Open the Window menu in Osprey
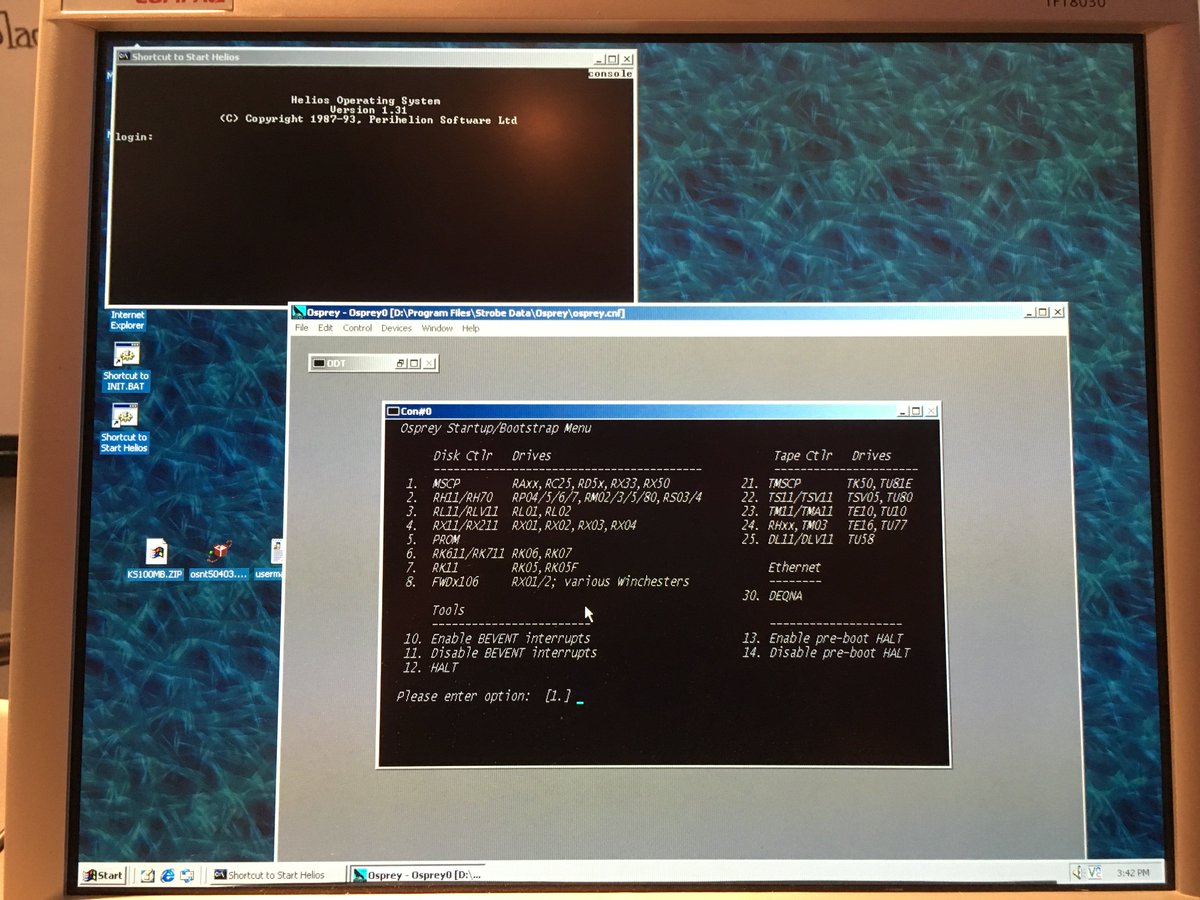The height and width of the screenshot is (900, 1200). coord(437,328)
